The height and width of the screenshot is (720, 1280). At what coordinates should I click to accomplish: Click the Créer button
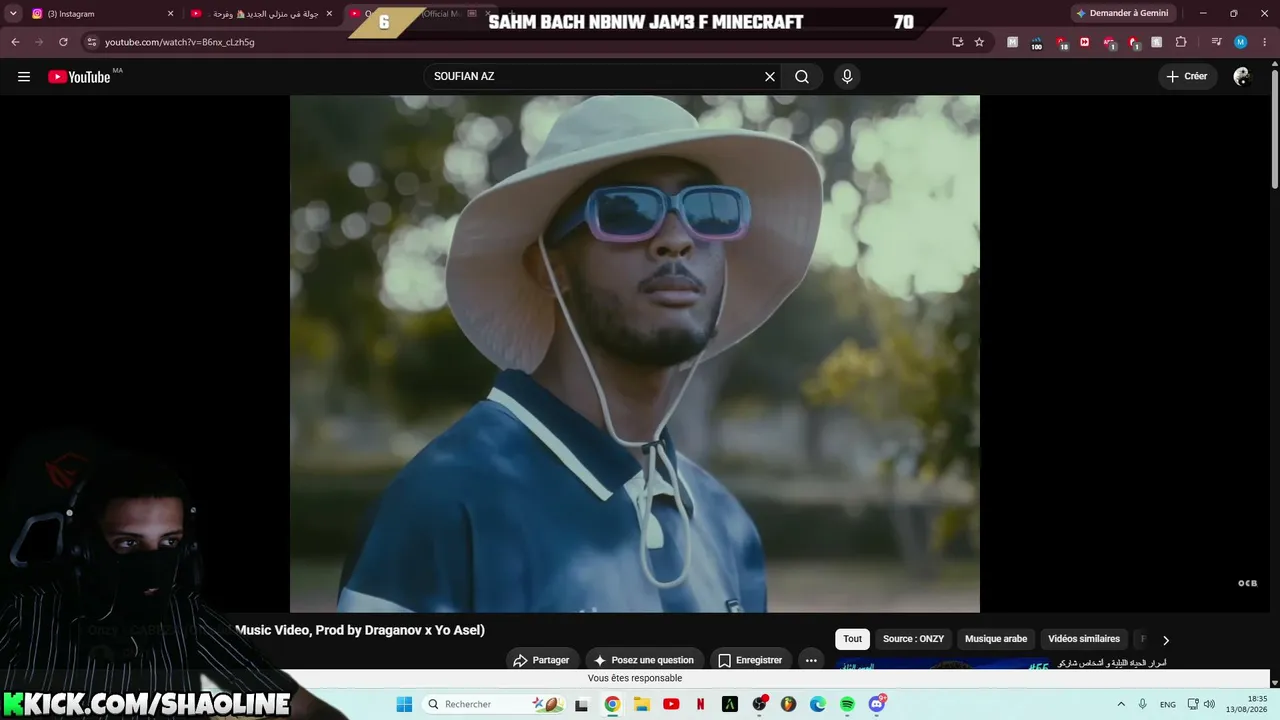click(1187, 77)
